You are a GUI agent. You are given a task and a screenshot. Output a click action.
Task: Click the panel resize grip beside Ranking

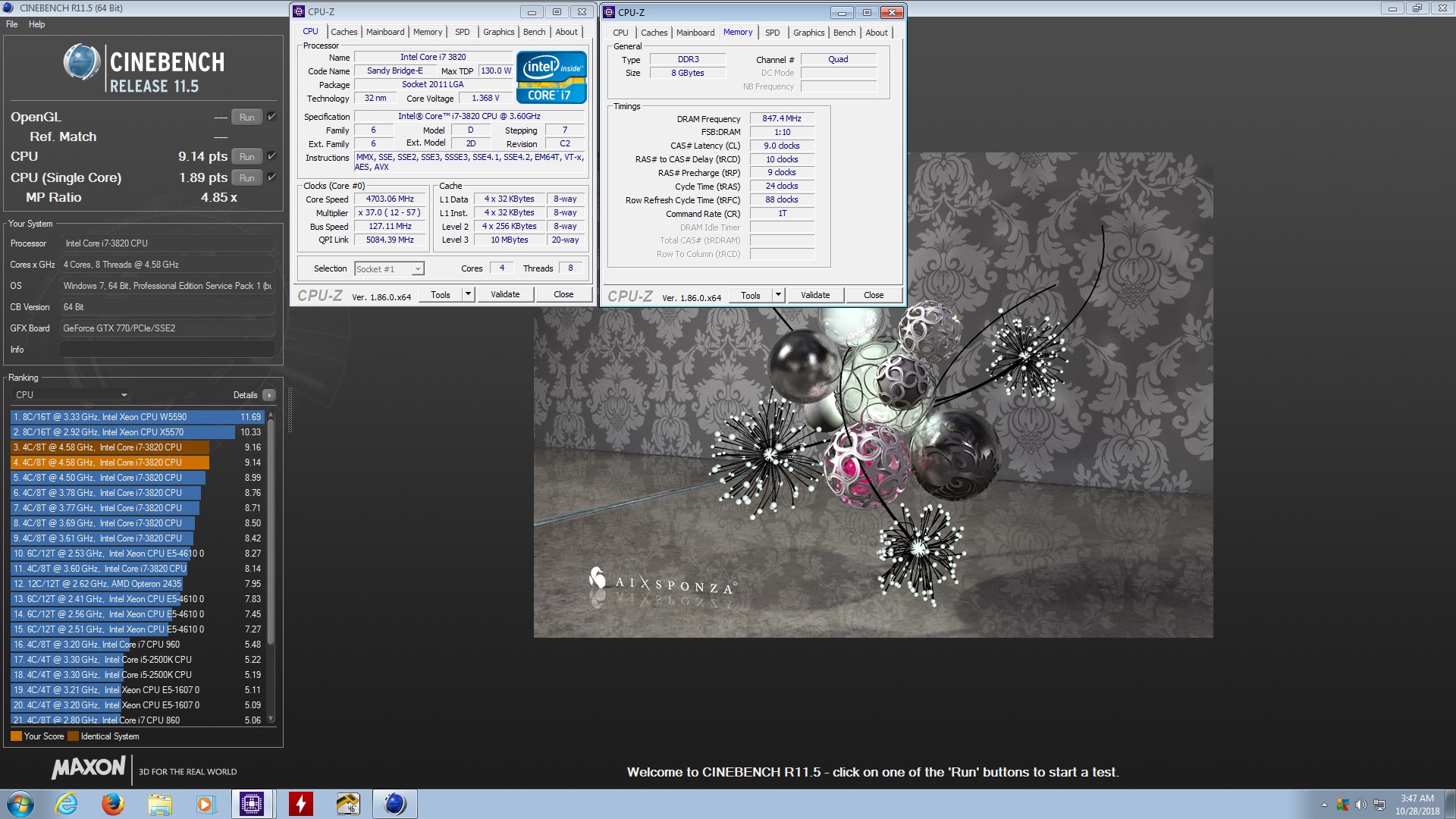tap(290, 409)
